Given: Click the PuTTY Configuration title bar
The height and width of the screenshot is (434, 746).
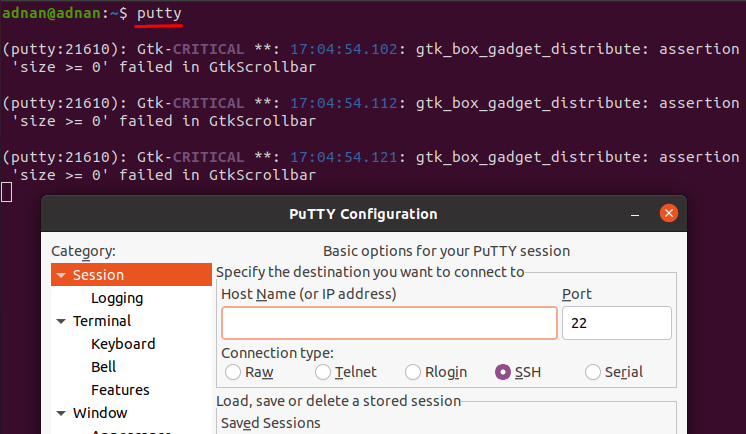Looking at the screenshot, I should [x=363, y=214].
